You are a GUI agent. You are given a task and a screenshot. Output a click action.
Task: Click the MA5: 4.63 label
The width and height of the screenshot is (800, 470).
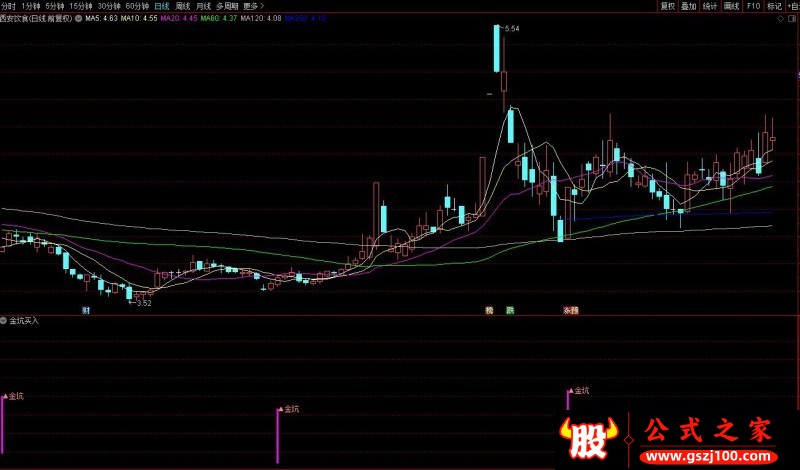(102, 18)
